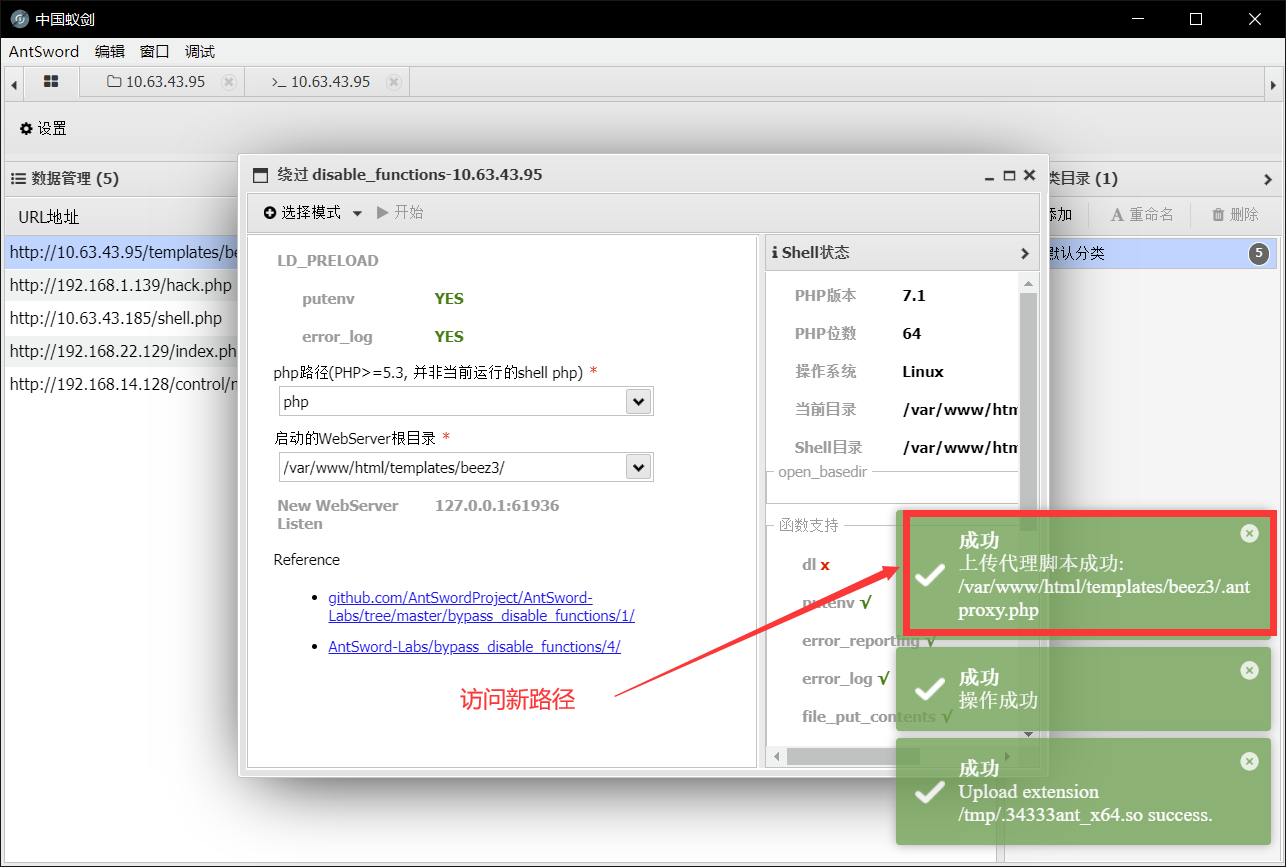1286x867 pixels.
Task: Click the PHP版本 7.1 value
Action: click(915, 295)
